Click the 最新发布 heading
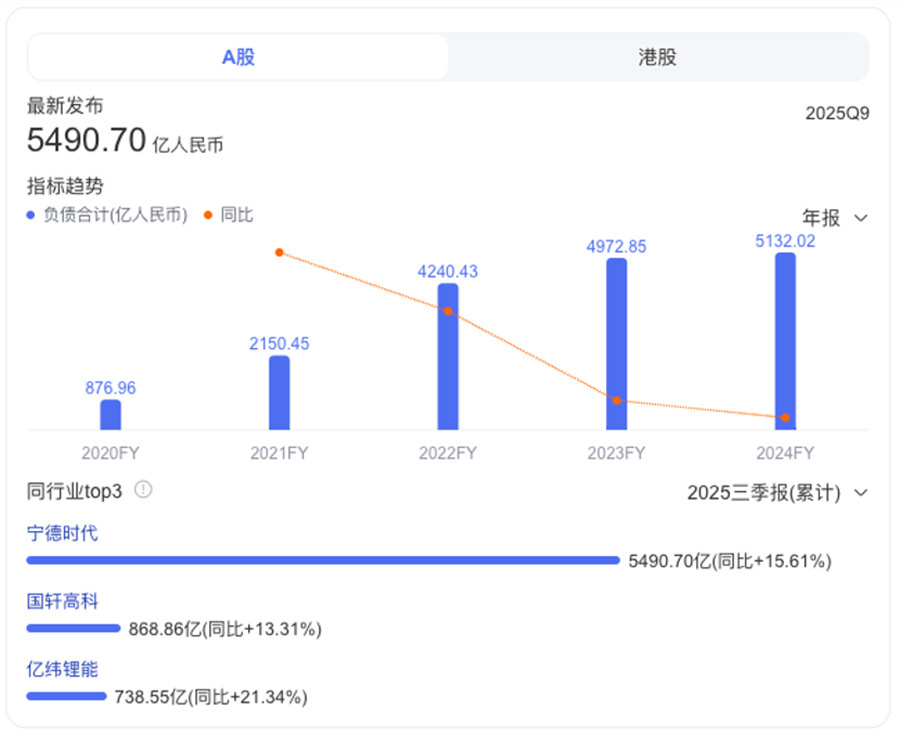This screenshot has height=735, width=900. [x=65, y=106]
